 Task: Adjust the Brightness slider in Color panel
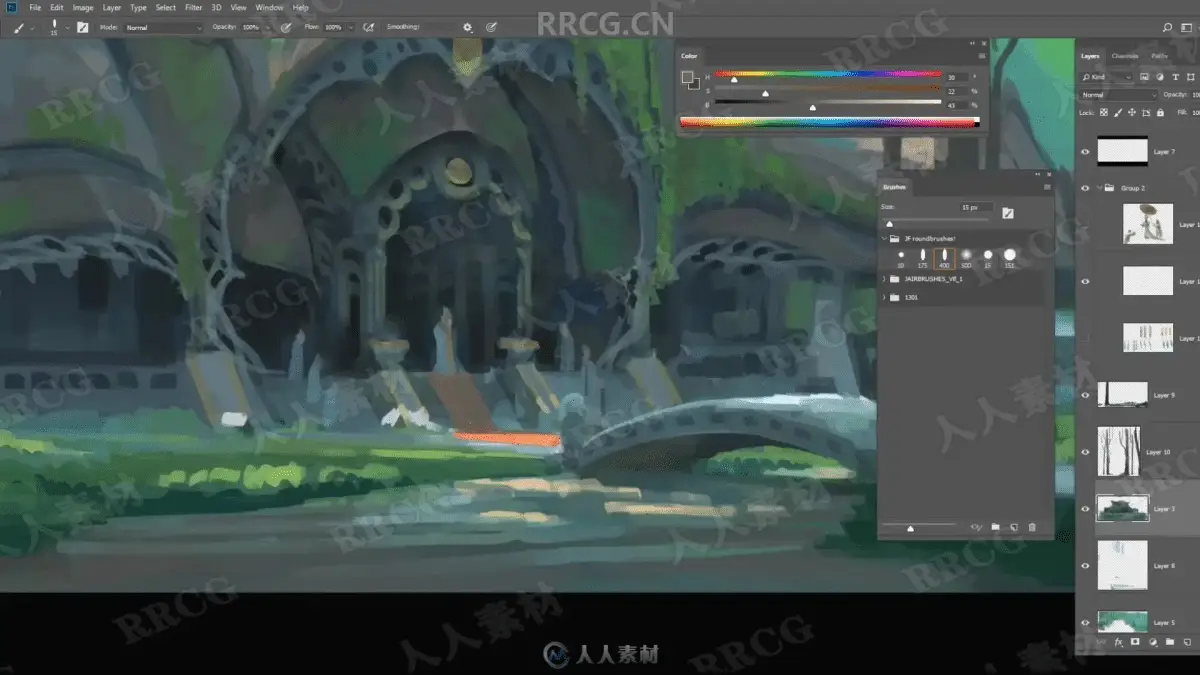pos(827,103)
